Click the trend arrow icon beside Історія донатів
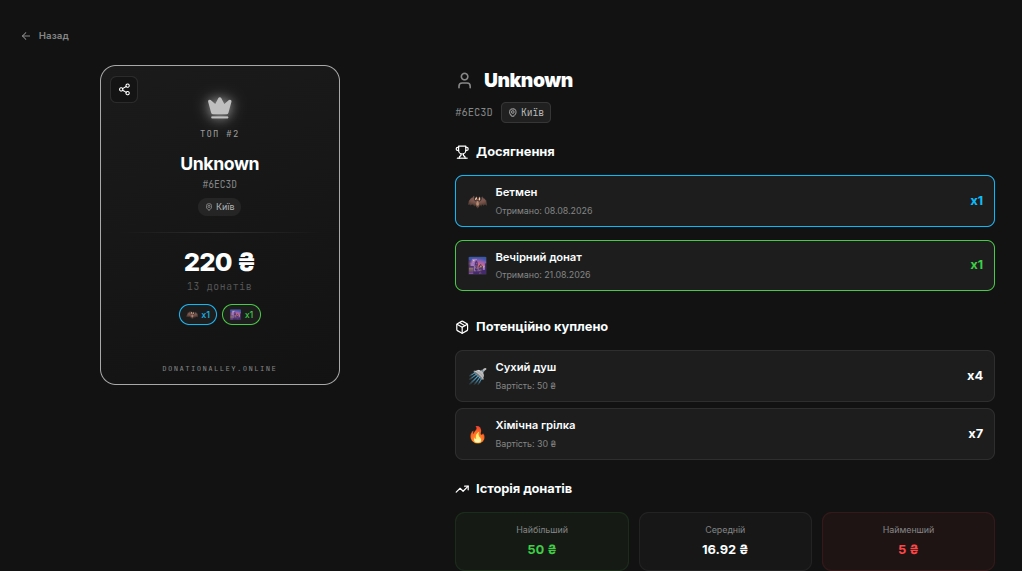Viewport: 1022px width, 571px height. coord(462,489)
